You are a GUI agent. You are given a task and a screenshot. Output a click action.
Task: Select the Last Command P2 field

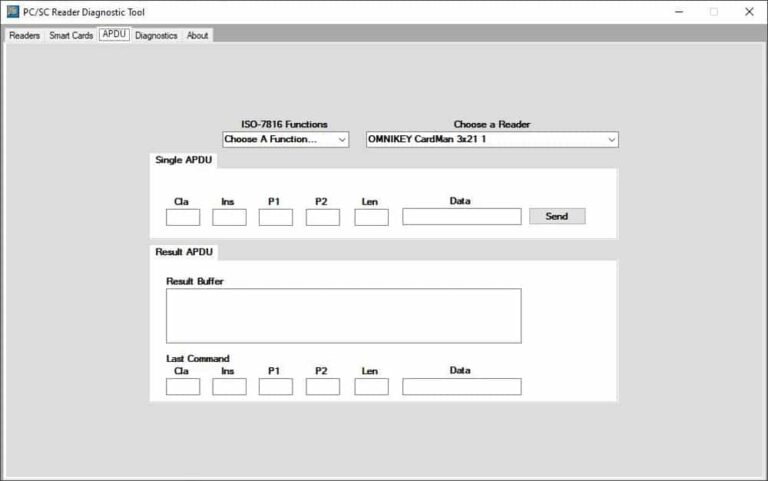click(x=323, y=386)
